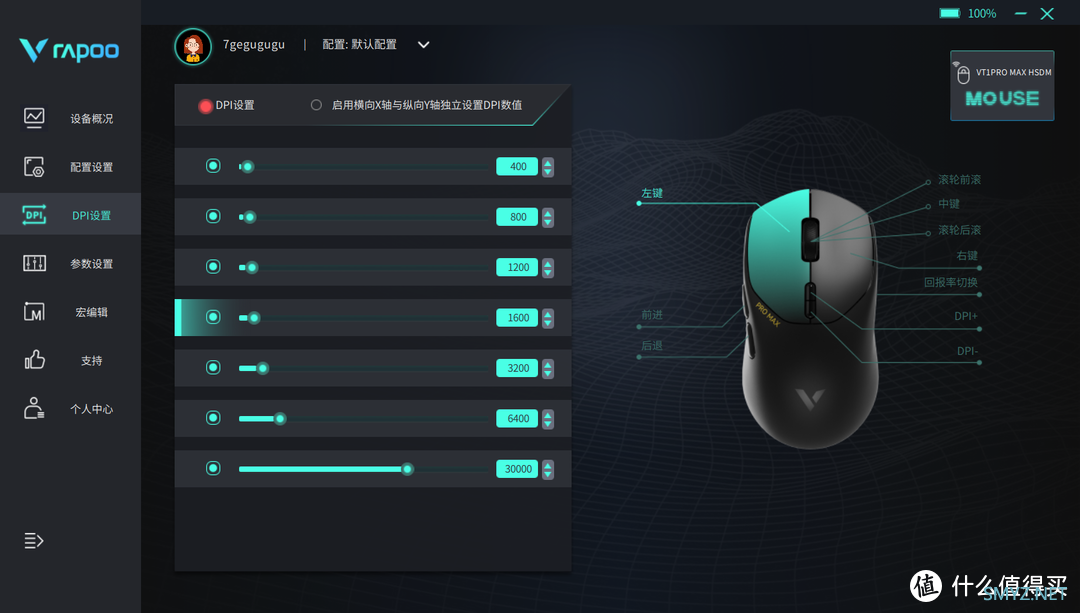The image size is (1080, 613).
Task: Click the 左键 button label
Action: [652, 193]
